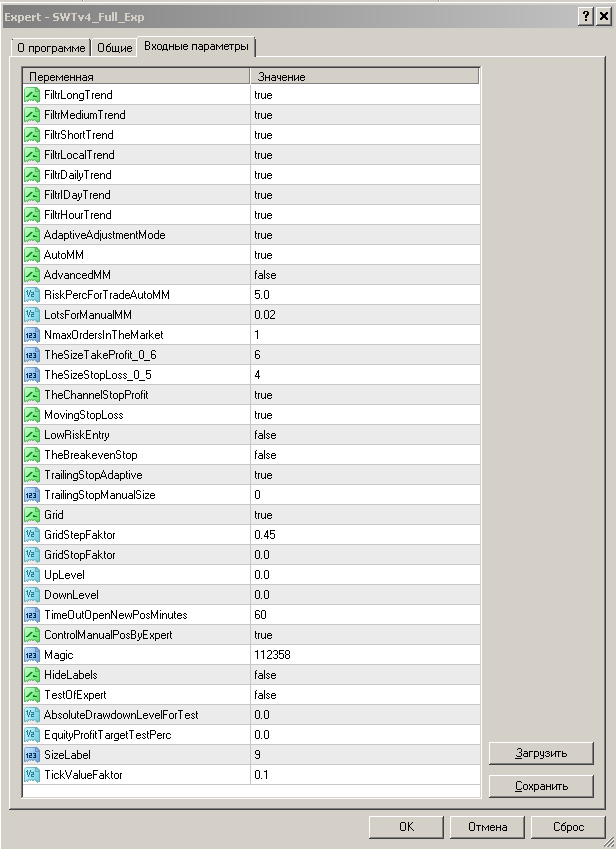The height and width of the screenshot is (849, 616).
Task: Click the true value of TrailingStopAdaptive
Action: tap(263, 475)
